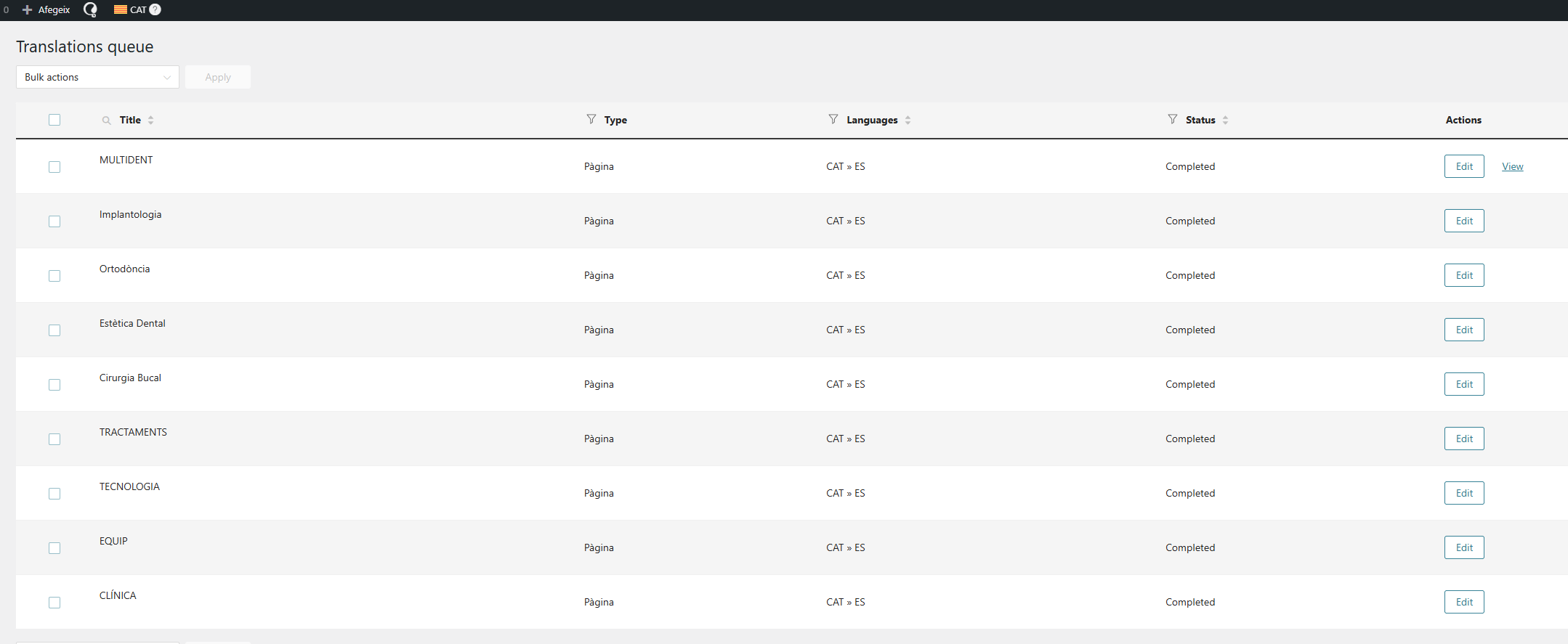Screen dimensions: 1568x644
Task: Tick the CLÍNICA row checkbox
Action: click(x=54, y=603)
